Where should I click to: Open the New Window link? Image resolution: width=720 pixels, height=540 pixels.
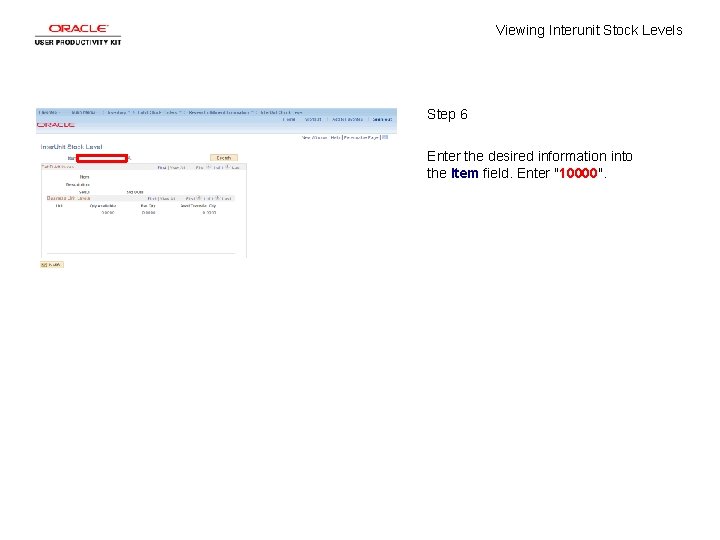(x=314, y=137)
